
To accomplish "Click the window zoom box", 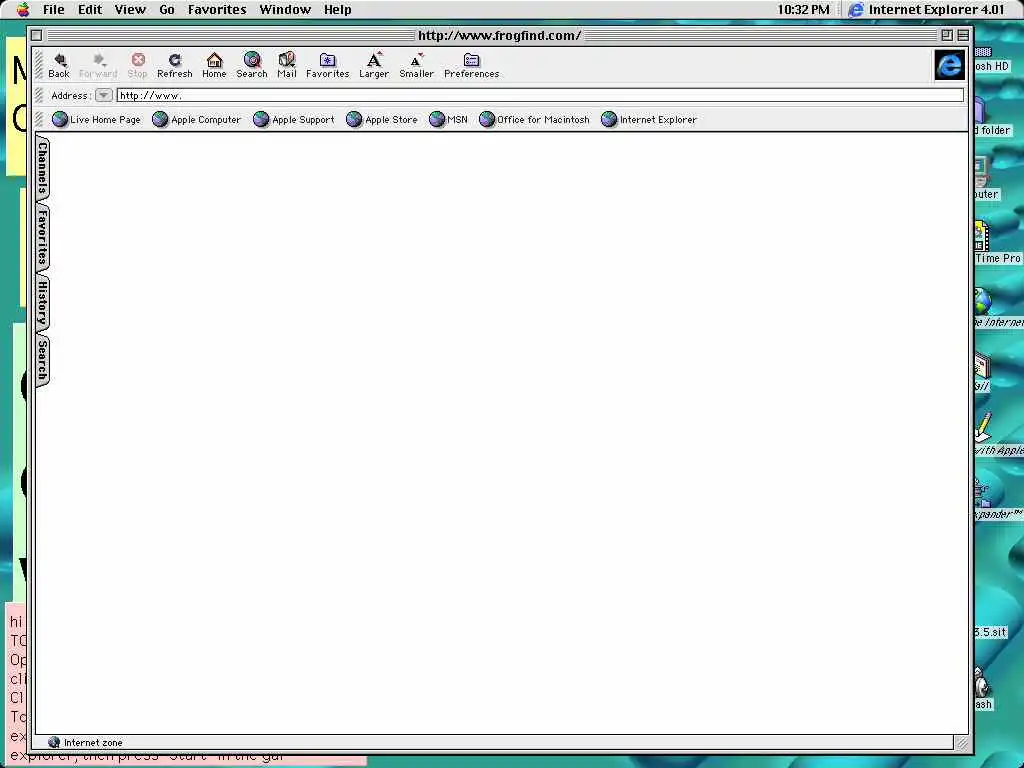I will coord(947,35).
